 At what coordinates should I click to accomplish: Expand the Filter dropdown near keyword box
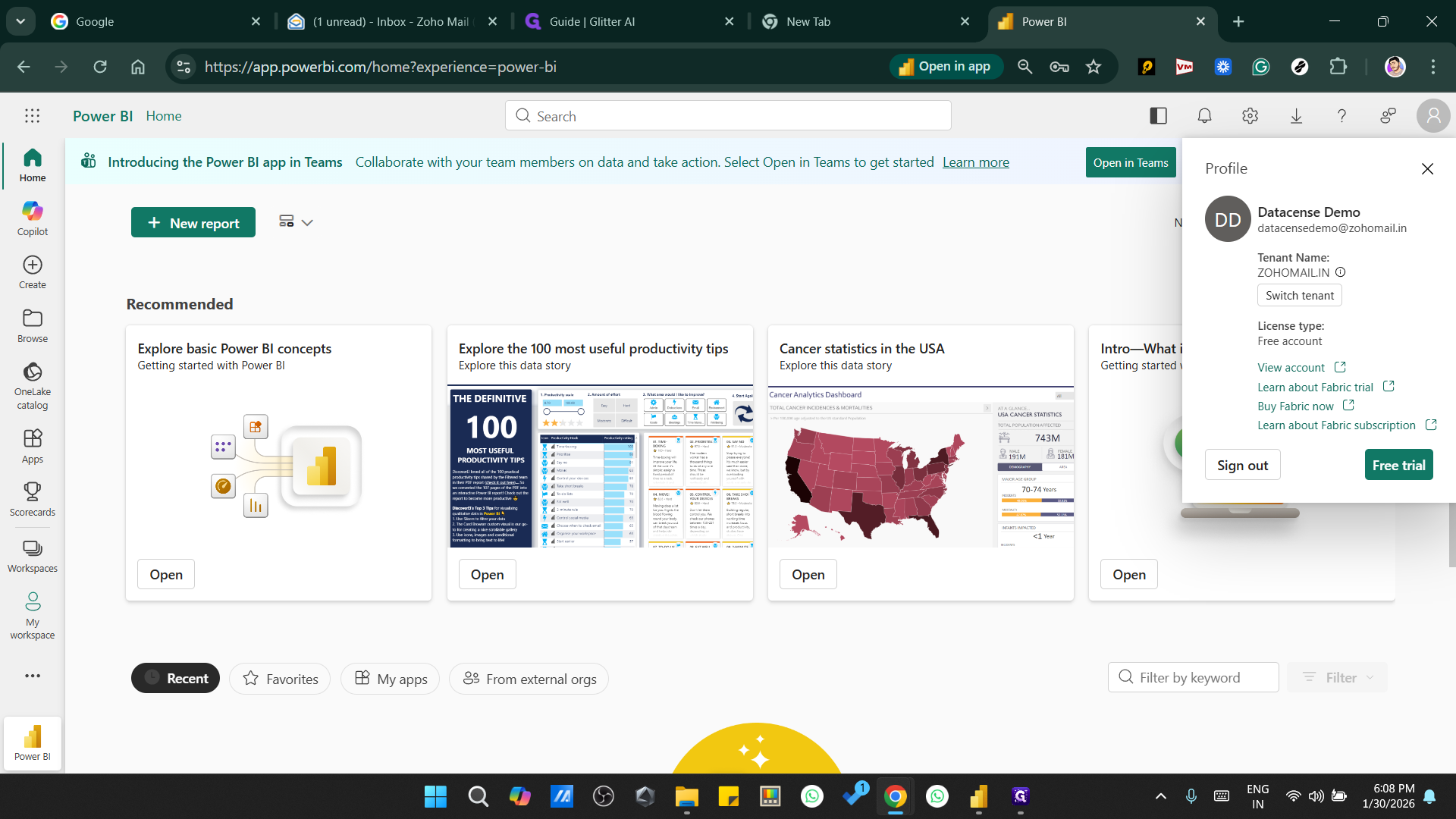(1339, 677)
